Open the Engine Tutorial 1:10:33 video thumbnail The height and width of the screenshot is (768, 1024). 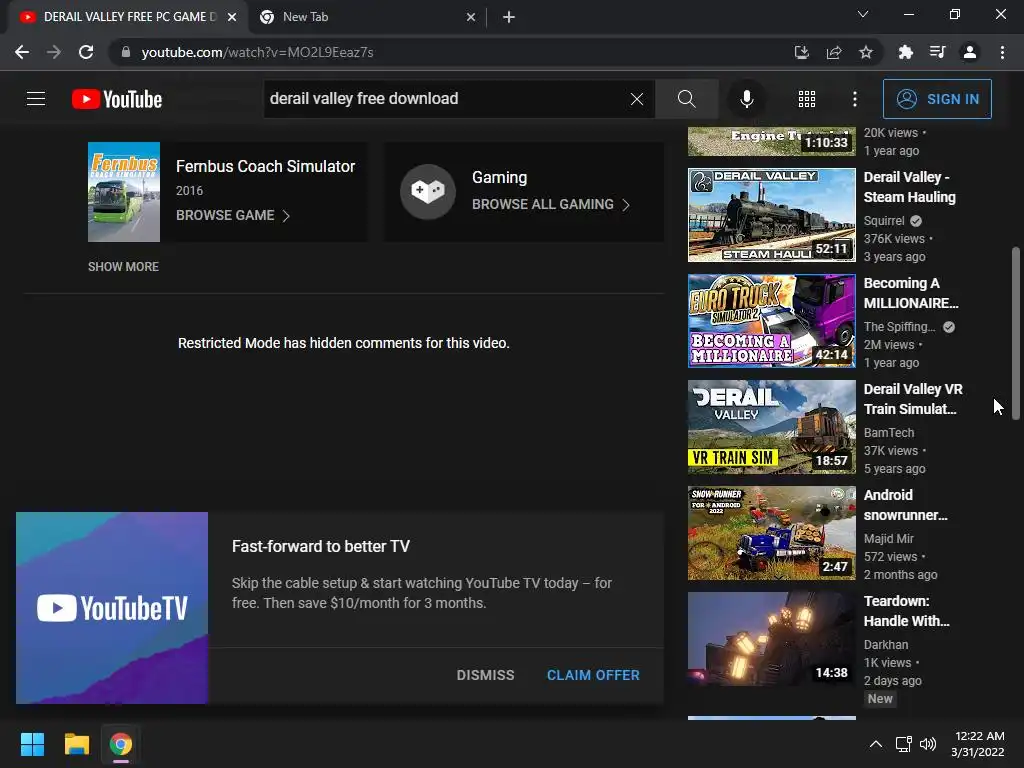coord(771,141)
